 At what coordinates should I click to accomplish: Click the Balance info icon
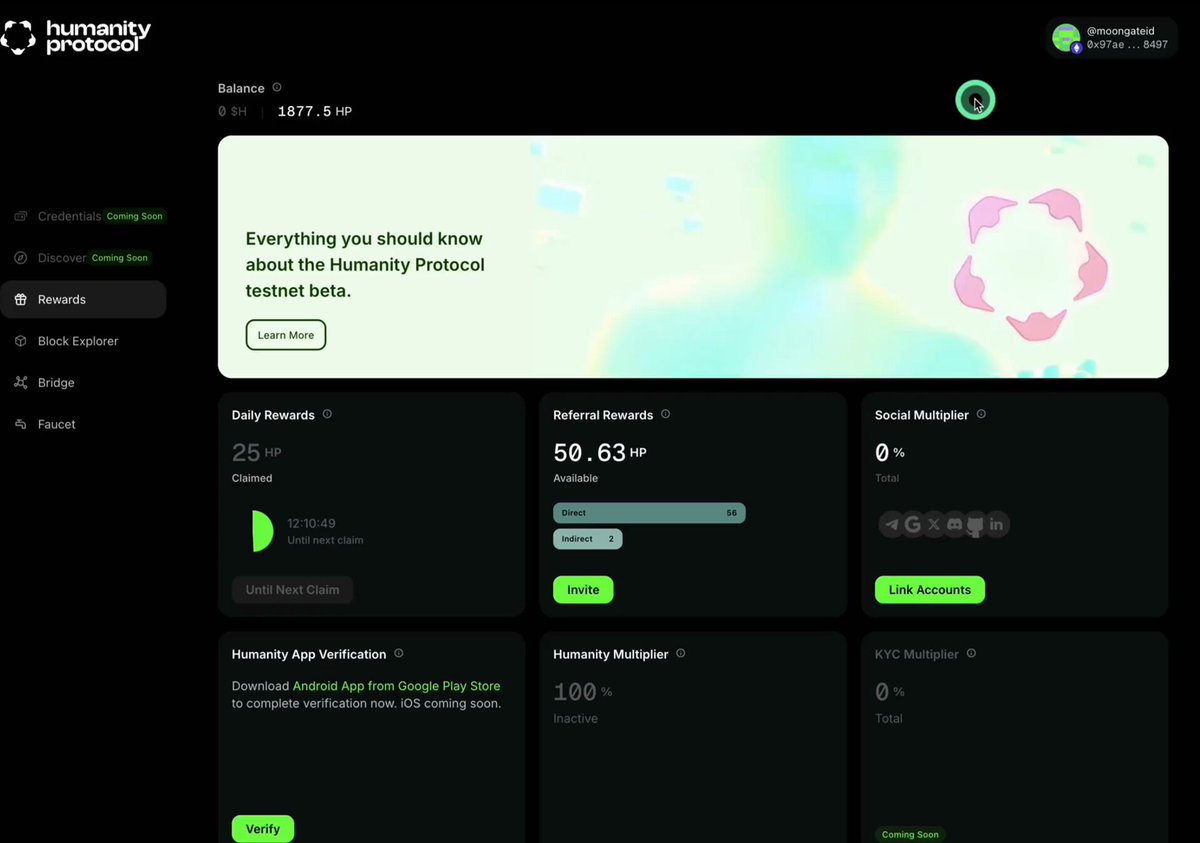(277, 87)
